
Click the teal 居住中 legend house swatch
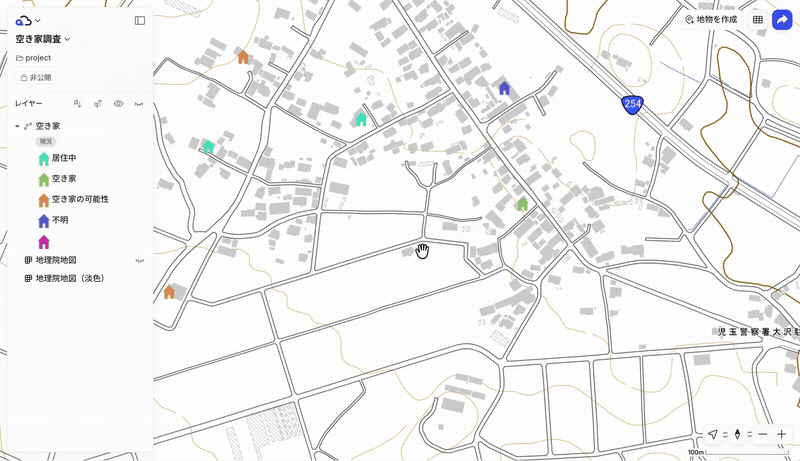point(44,159)
